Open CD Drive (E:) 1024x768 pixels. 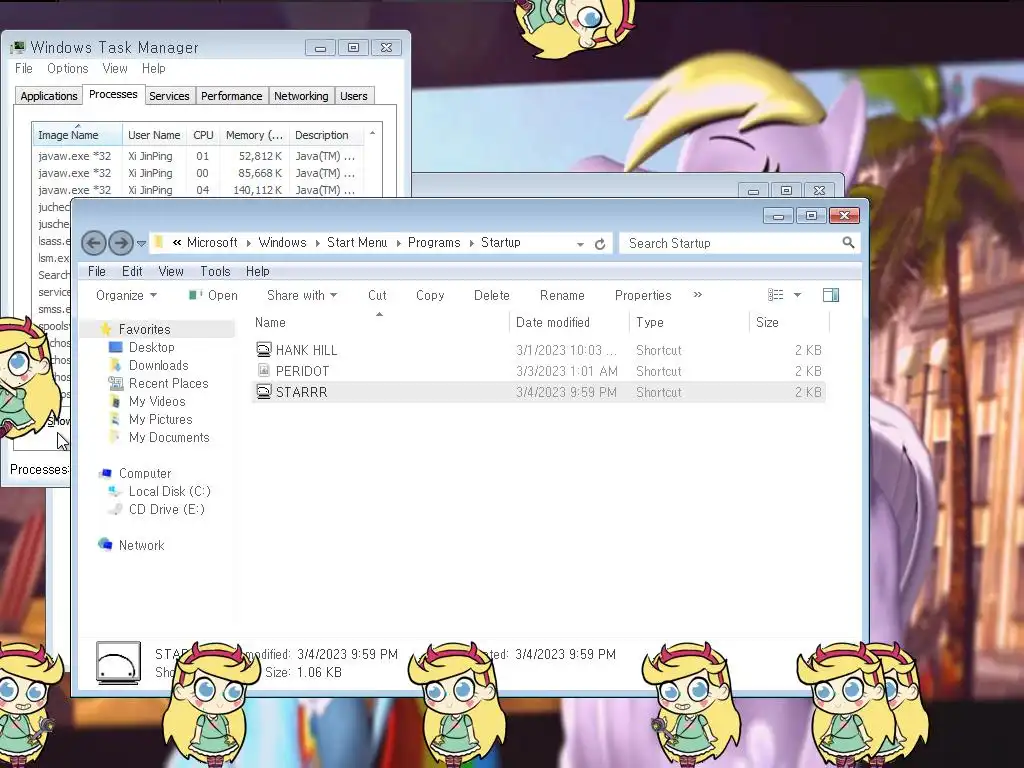(167, 509)
